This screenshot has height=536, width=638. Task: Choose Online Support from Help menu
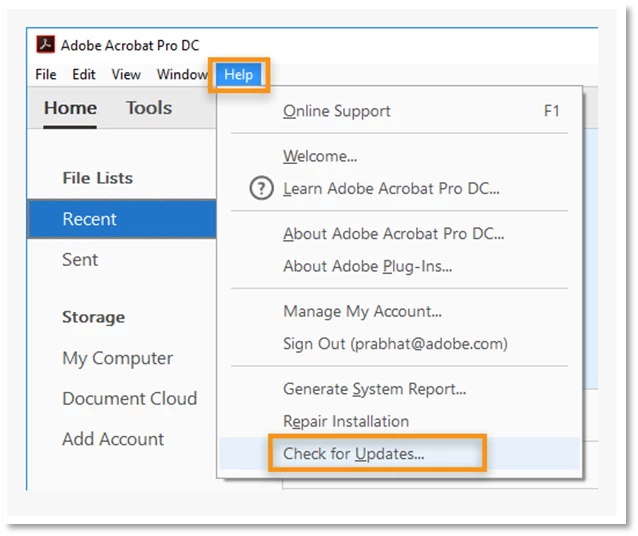tap(400, 111)
